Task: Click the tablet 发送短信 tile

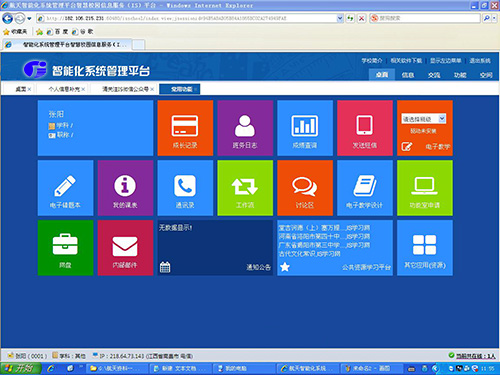Action: 365,128
